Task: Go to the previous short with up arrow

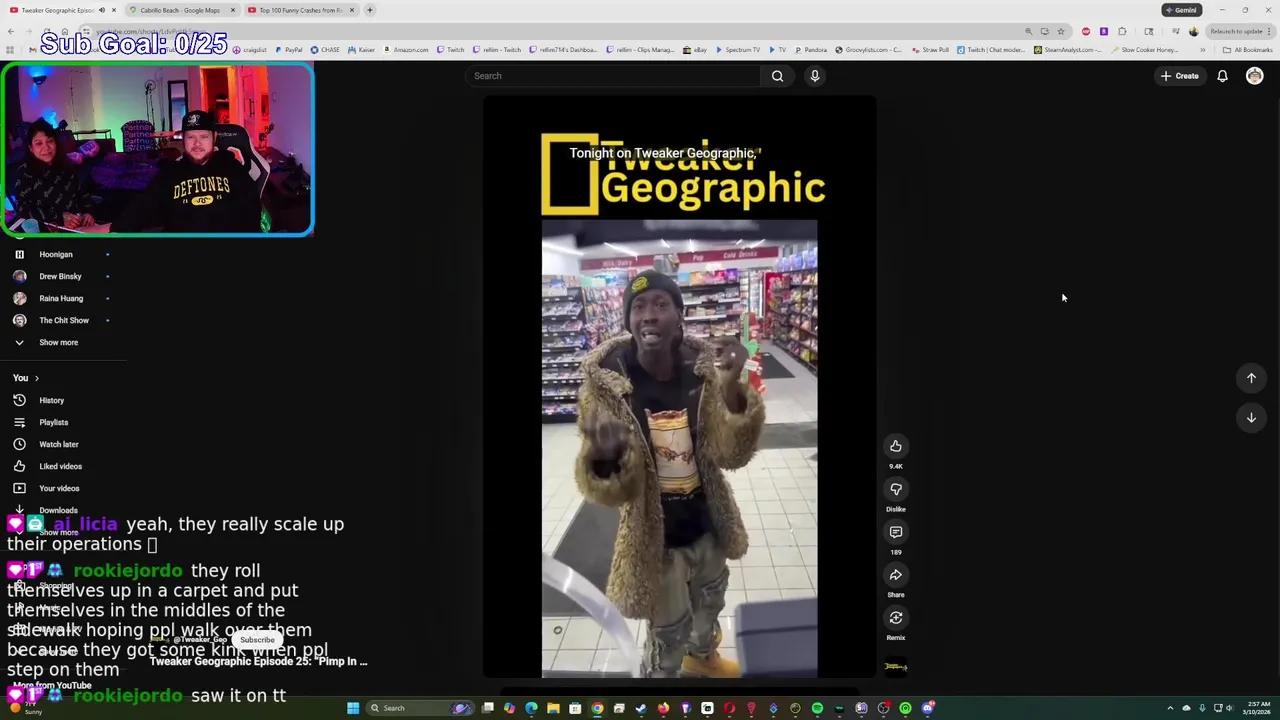Action: pos(1251,378)
